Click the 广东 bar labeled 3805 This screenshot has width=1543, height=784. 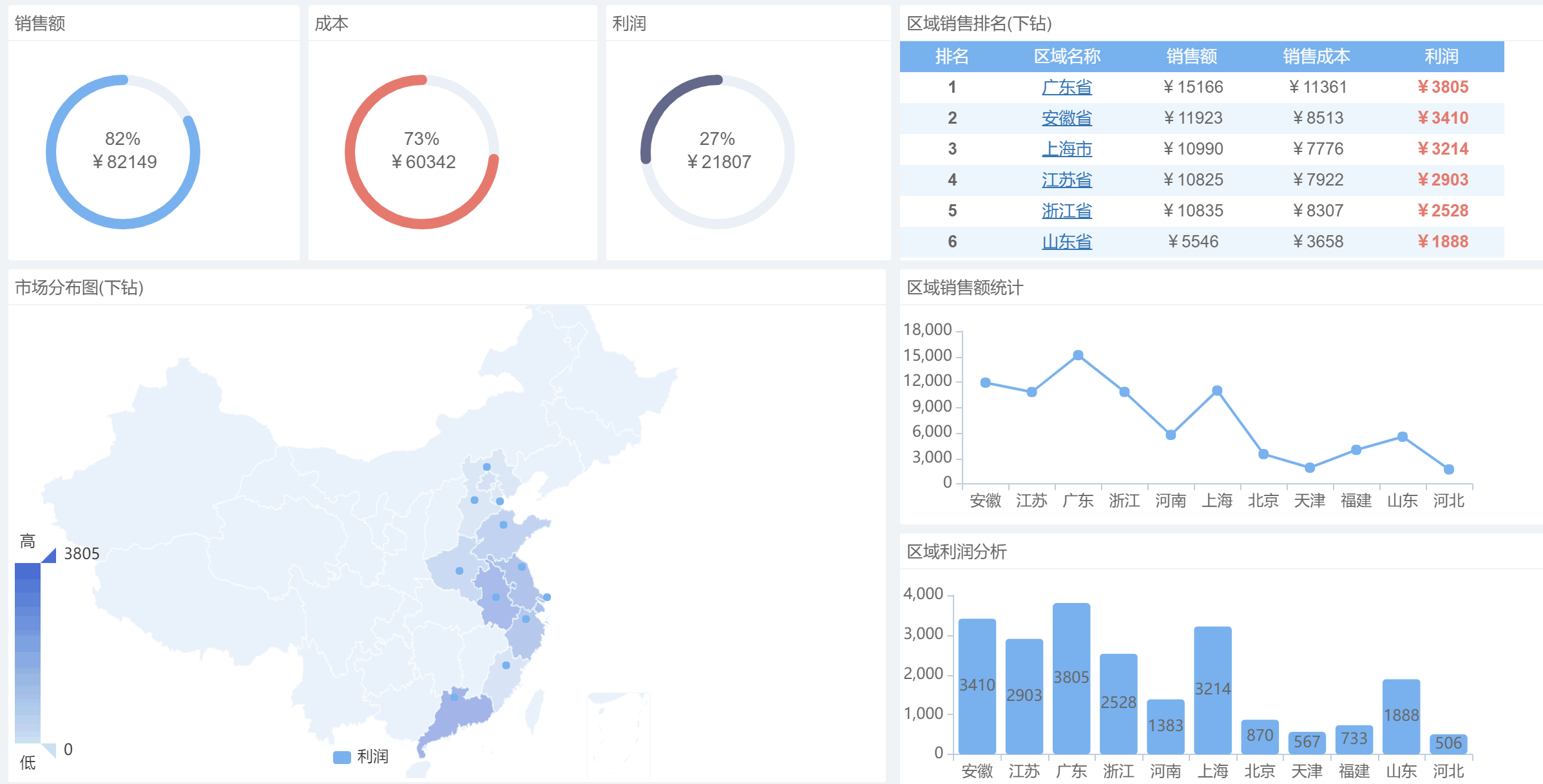[1071, 678]
